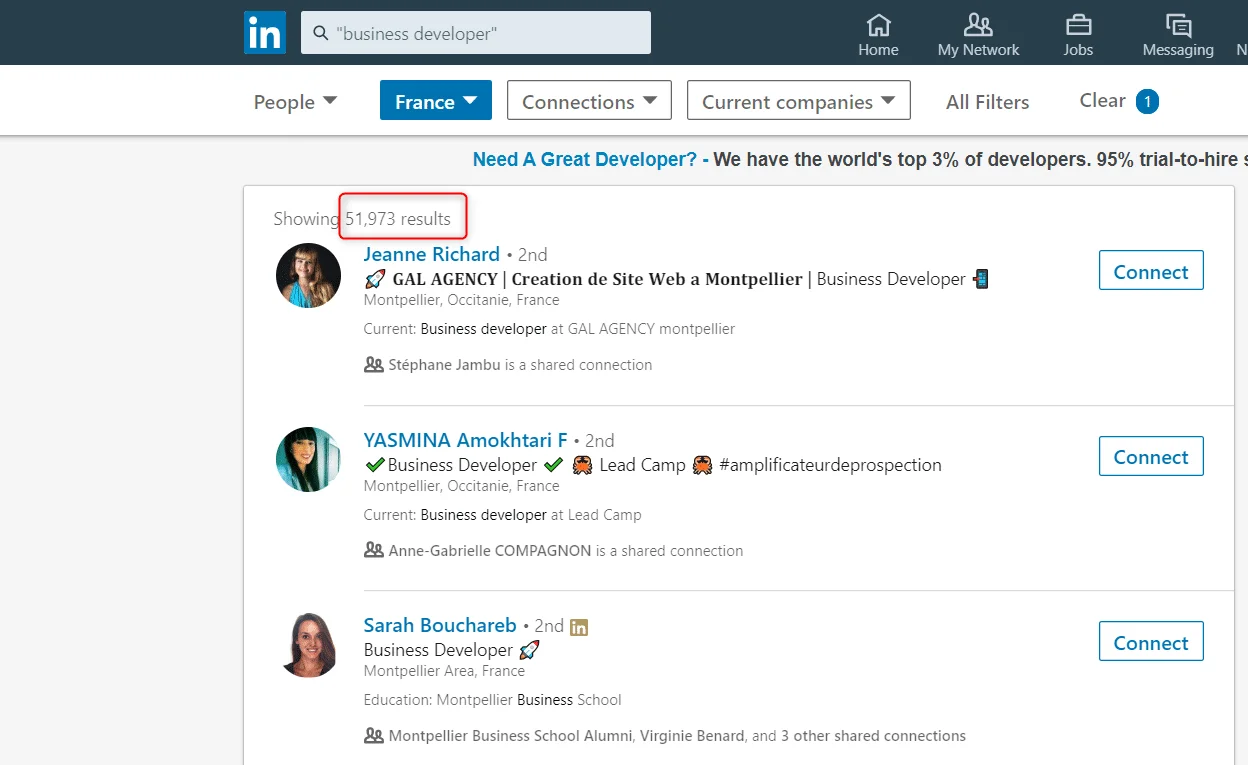Click "Current: Business developer at Lead Camp"
The height and width of the screenshot is (765, 1248).
tap(502, 514)
